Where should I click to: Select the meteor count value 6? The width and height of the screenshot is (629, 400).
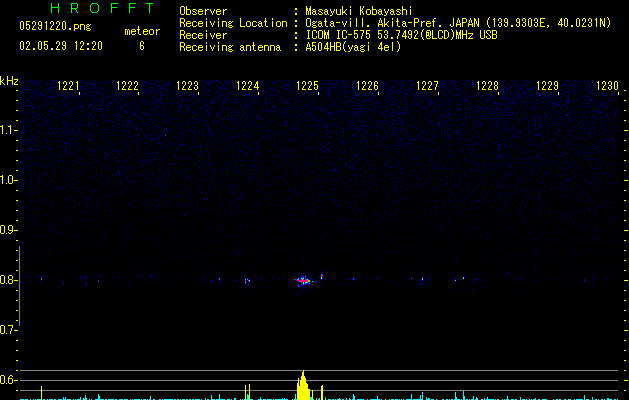coord(142,46)
